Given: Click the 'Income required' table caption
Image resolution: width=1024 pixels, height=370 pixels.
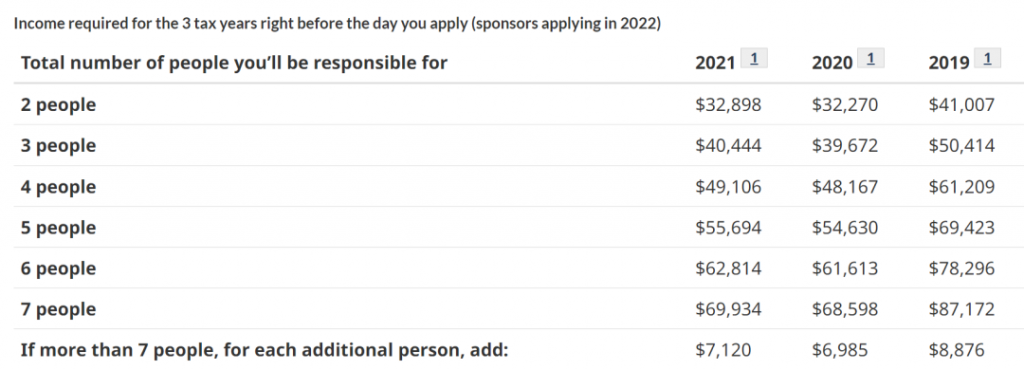Looking at the screenshot, I should [338, 23].
